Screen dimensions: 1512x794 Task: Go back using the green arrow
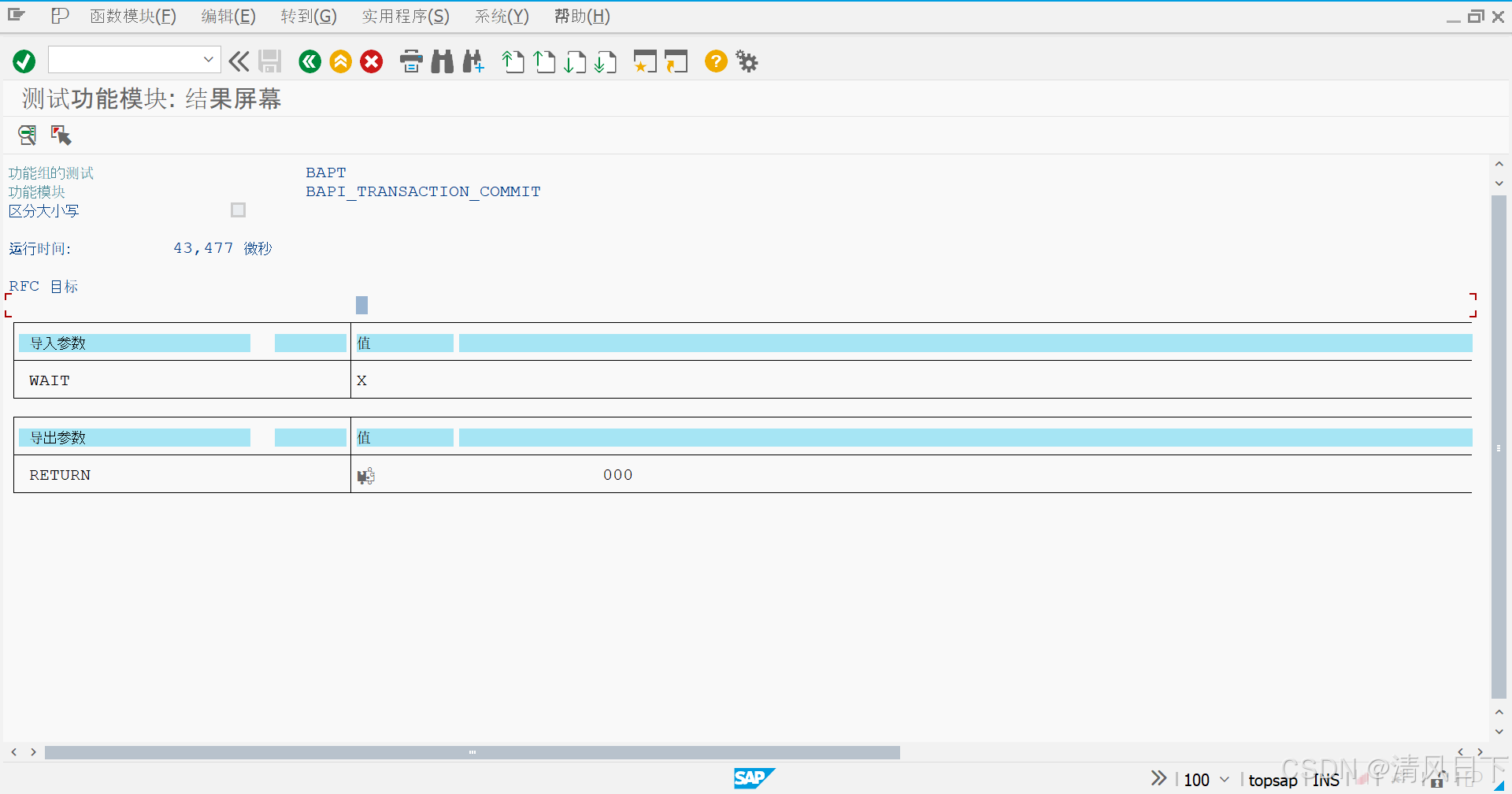[309, 61]
